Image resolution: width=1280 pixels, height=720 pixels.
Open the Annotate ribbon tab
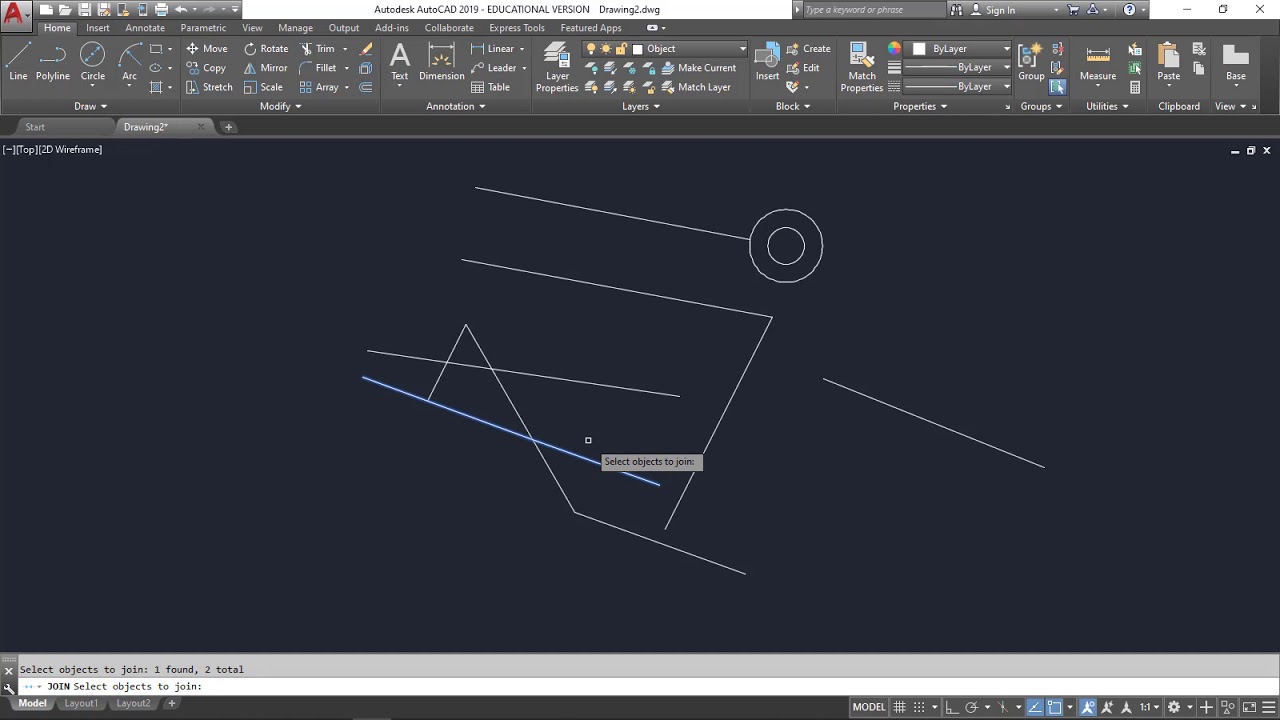pyautogui.click(x=145, y=28)
